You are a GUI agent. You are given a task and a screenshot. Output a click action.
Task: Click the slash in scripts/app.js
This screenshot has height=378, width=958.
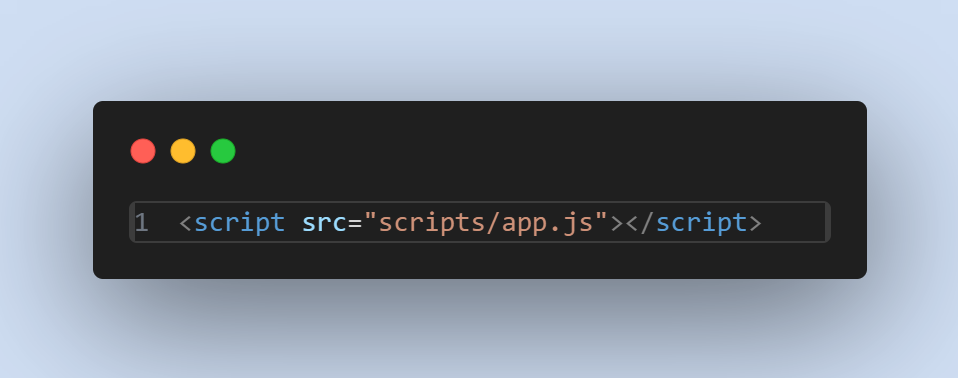(x=494, y=223)
